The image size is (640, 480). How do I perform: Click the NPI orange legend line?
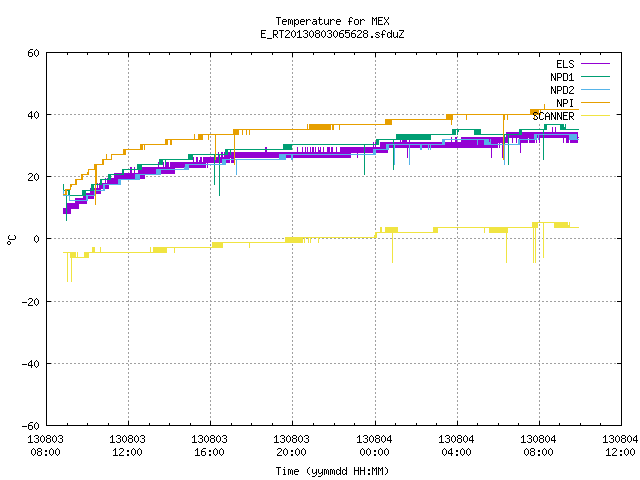595,102
